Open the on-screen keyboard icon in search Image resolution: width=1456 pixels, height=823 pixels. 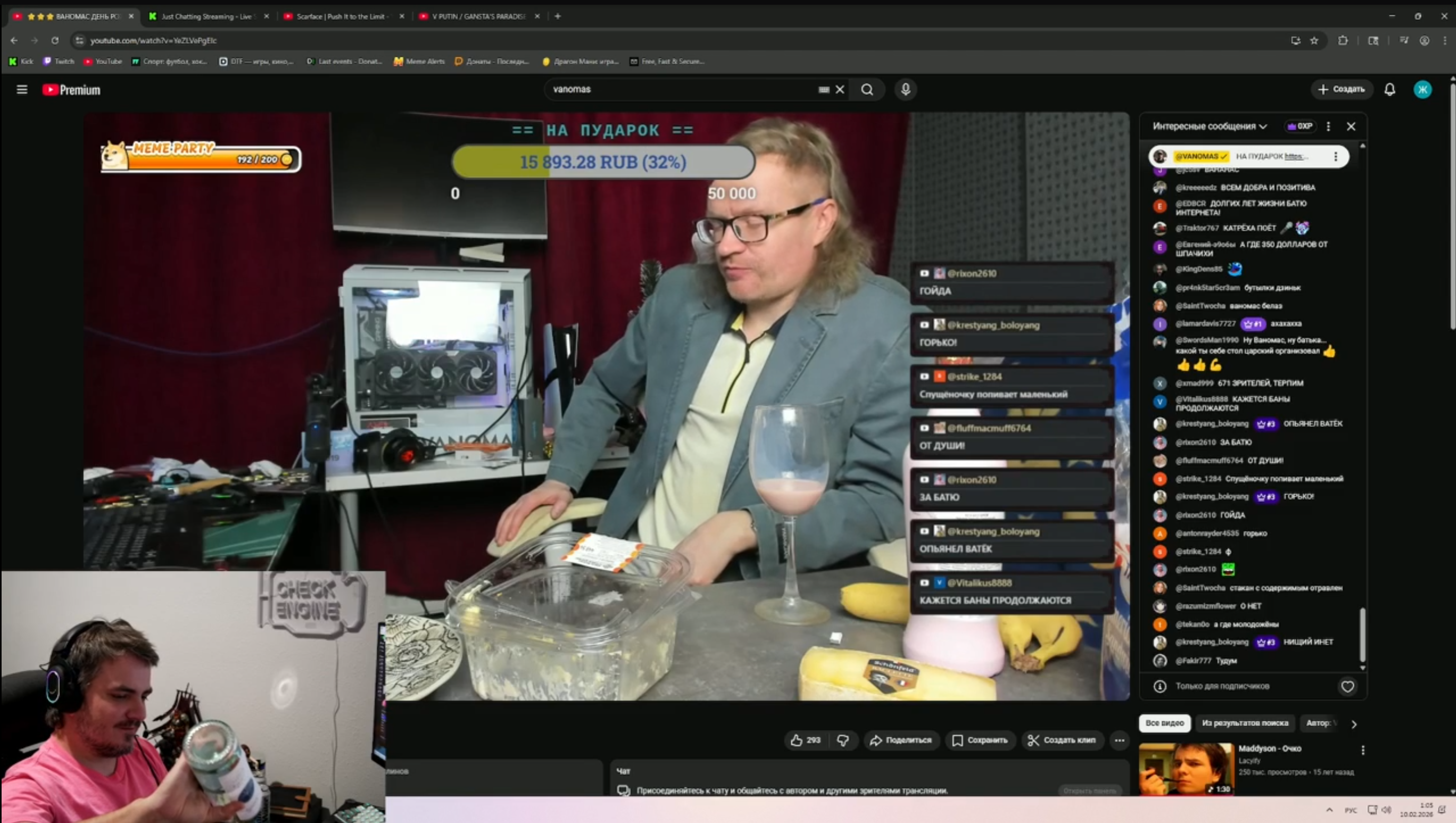click(x=824, y=90)
